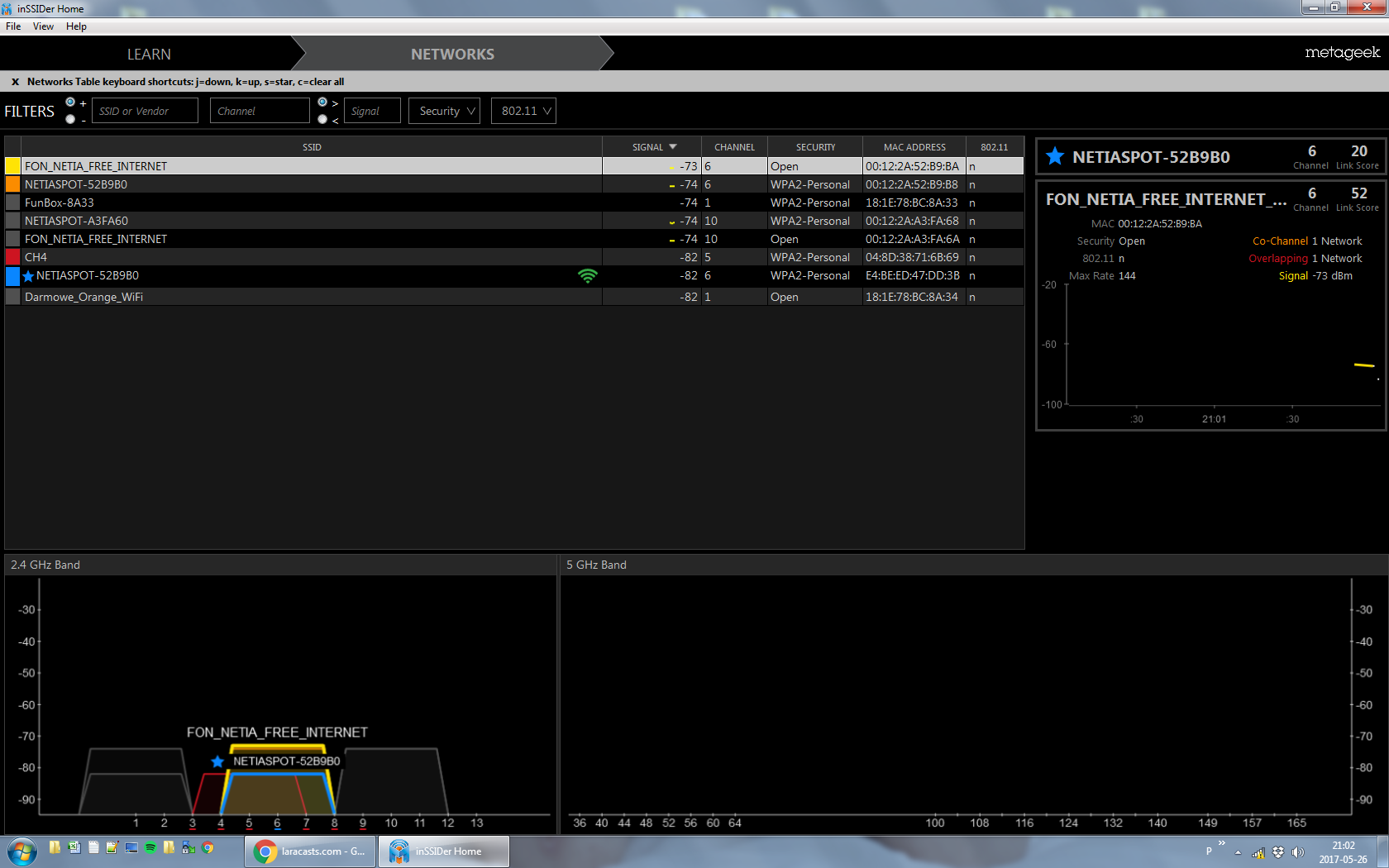1389x868 pixels.
Task: Switch to laracasts.com Chrome taskbar window
Action: pyautogui.click(x=310, y=851)
